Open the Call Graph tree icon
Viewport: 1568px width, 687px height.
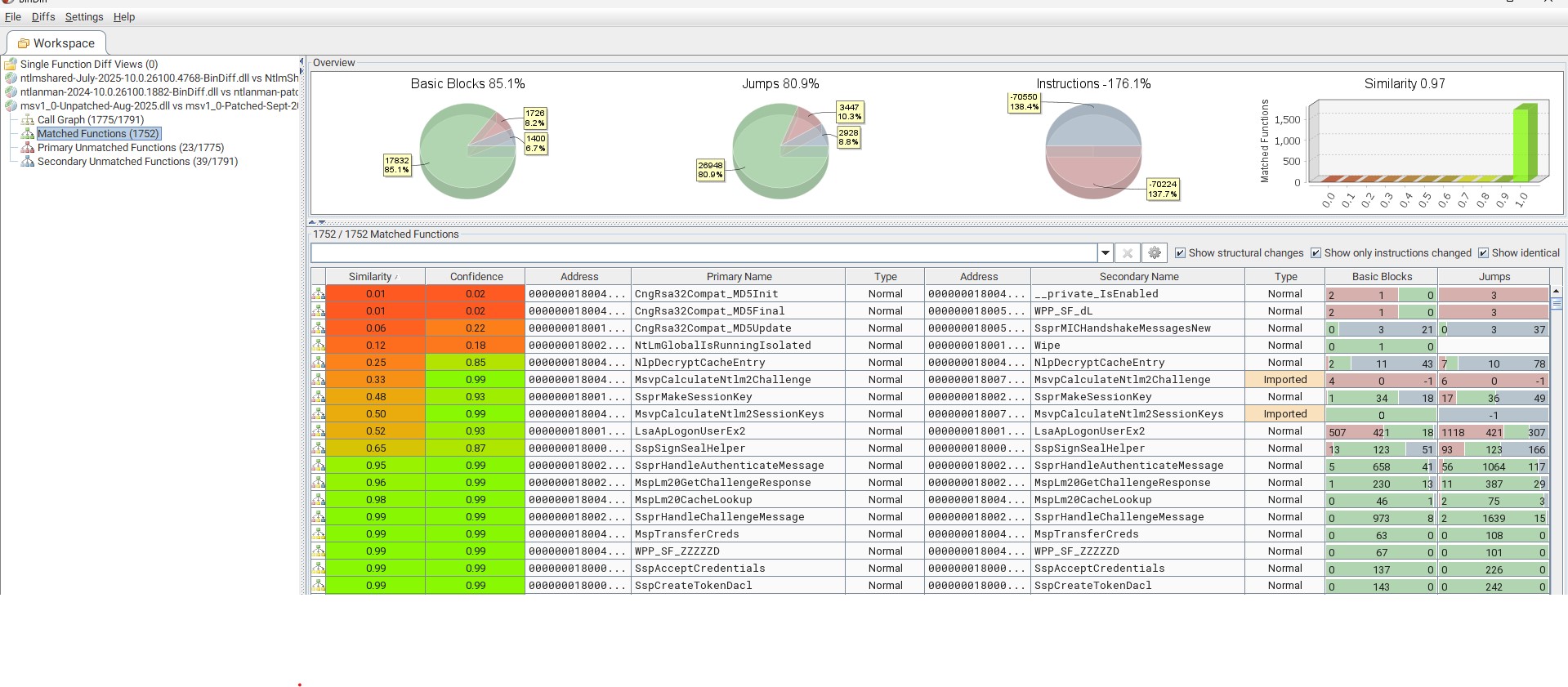coord(28,120)
